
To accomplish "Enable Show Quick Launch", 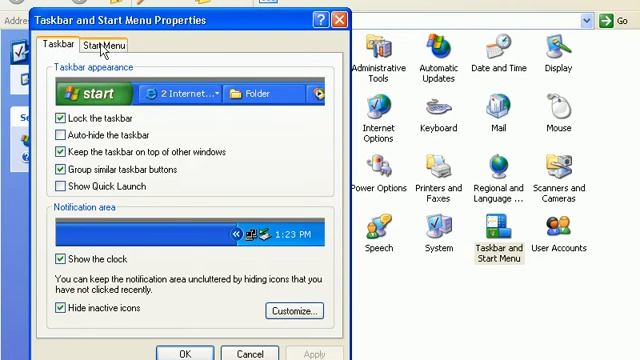I will click(60, 186).
